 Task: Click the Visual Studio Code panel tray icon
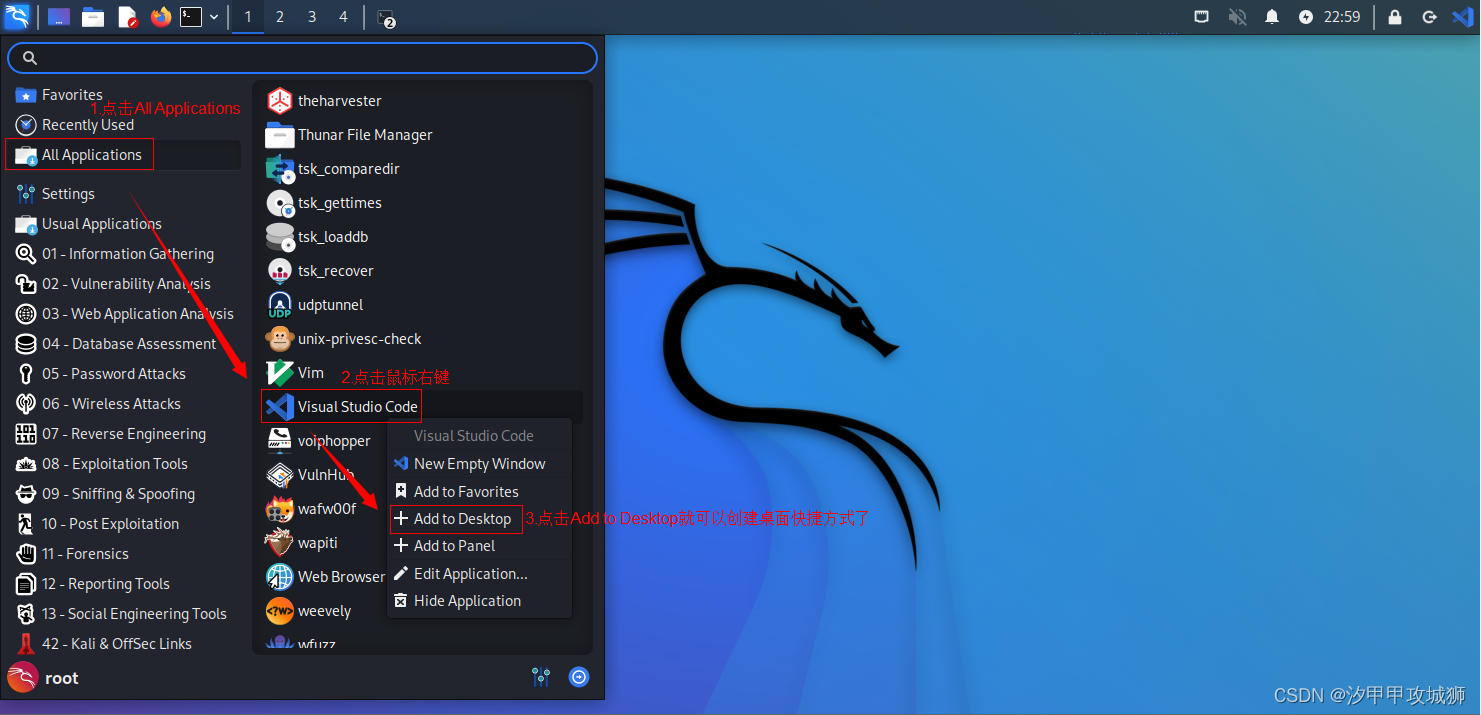pos(1462,17)
